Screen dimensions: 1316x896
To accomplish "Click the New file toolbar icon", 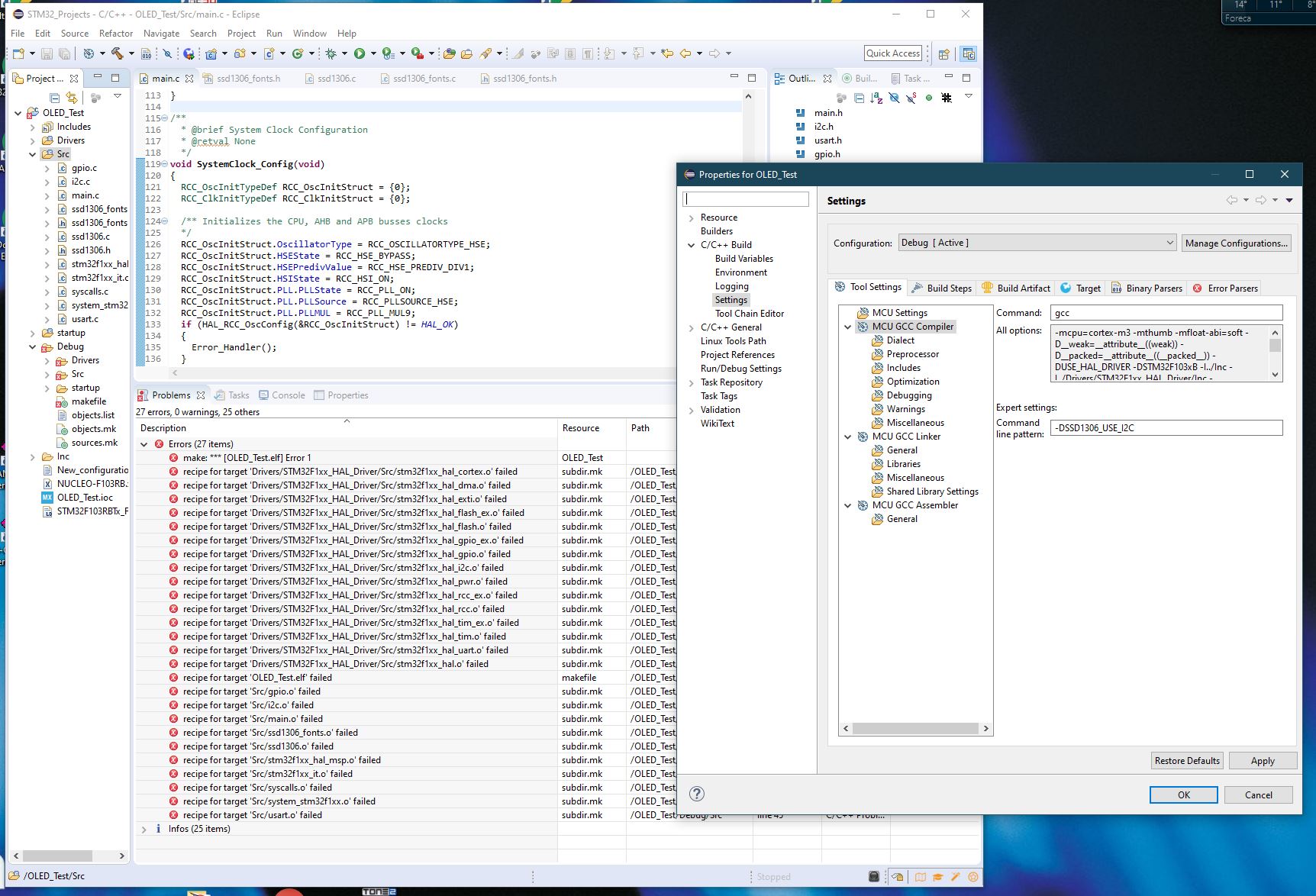I will point(18,53).
